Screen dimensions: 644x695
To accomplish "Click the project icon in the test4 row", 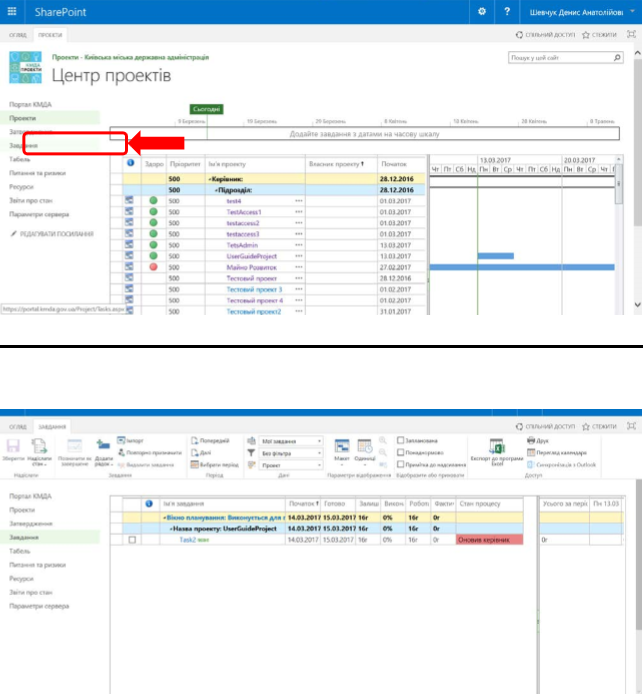I will coord(130,201).
